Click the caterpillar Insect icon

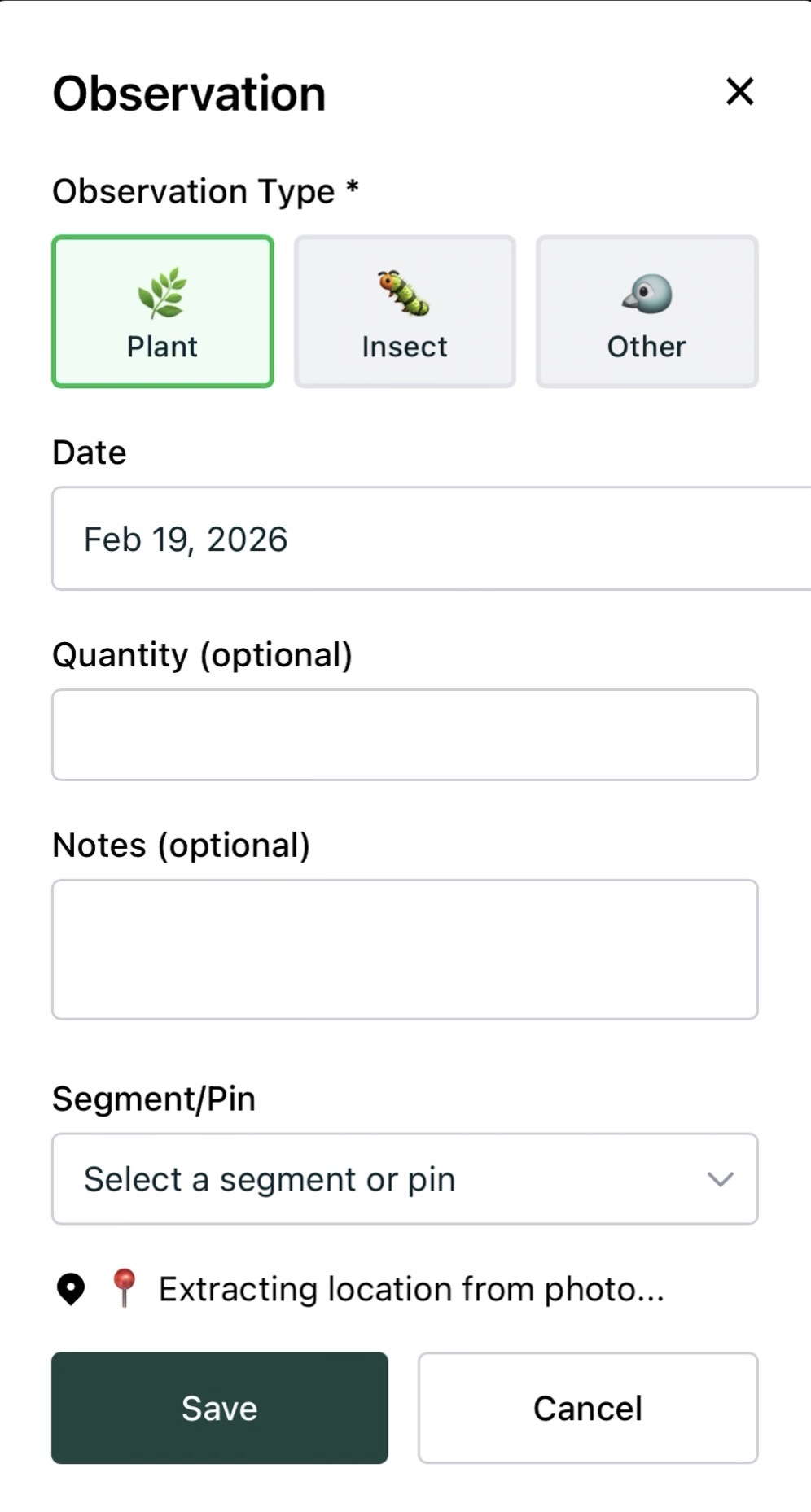[x=404, y=293]
